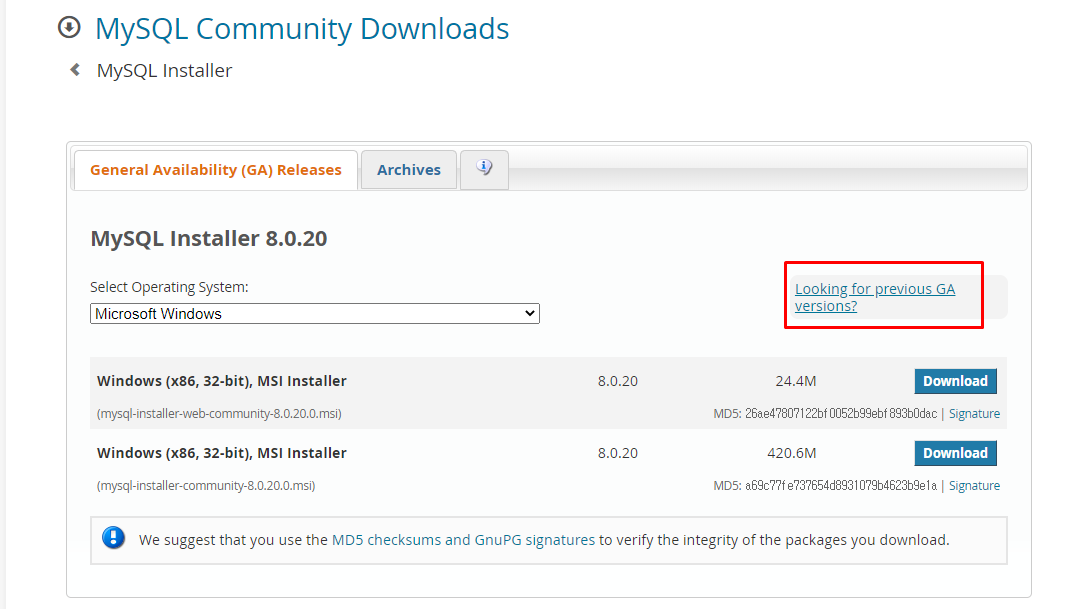This screenshot has height=609, width=1066.
Task: Click version 8.0.20 in the 24.4M row
Action: [617, 381]
